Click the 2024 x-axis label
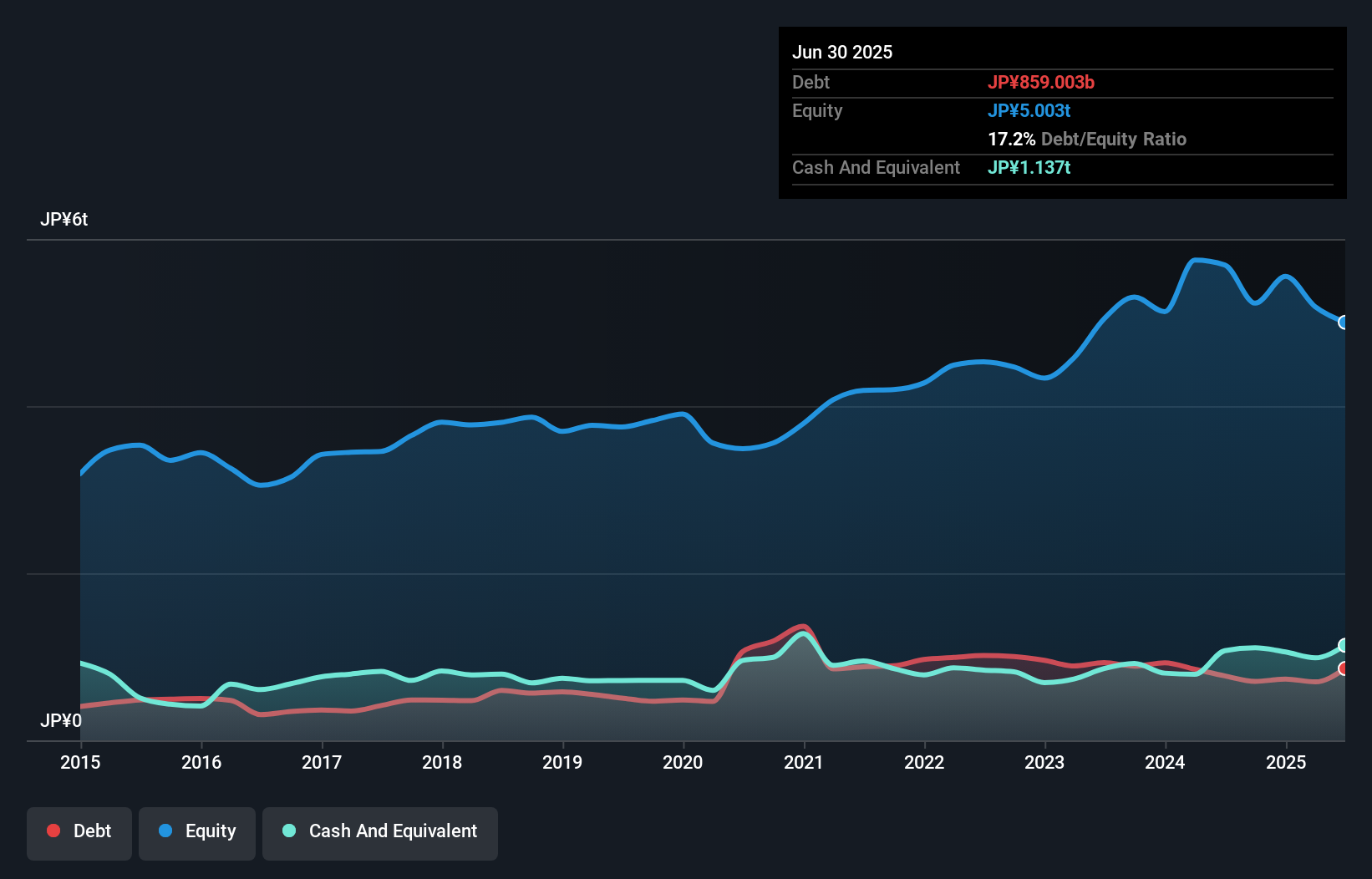 click(1165, 762)
